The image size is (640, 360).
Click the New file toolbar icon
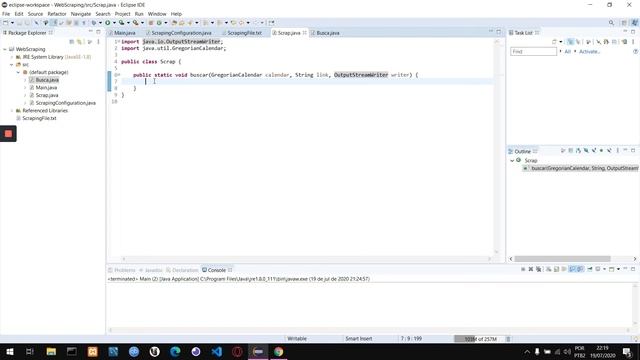[x=6, y=23]
